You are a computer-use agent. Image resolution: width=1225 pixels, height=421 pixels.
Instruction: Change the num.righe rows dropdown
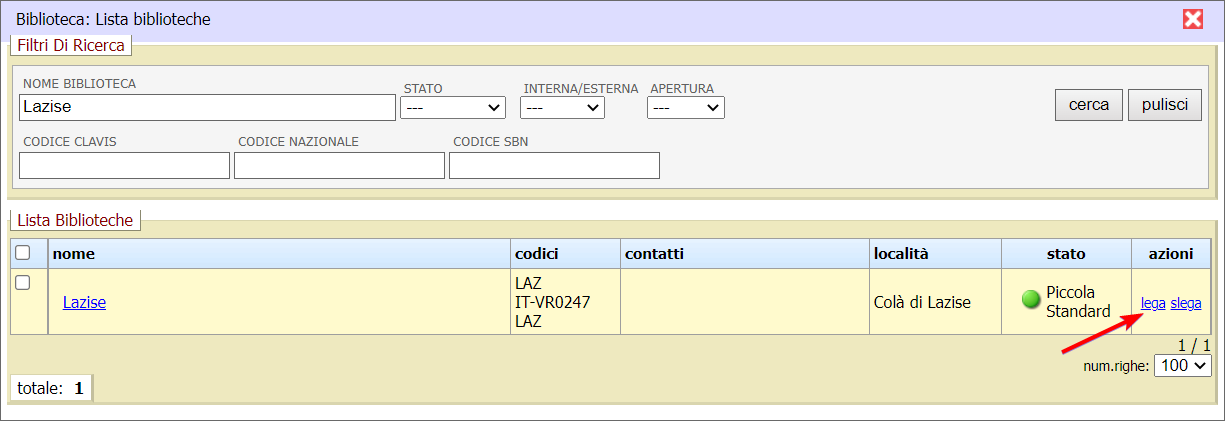pyautogui.click(x=1182, y=366)
